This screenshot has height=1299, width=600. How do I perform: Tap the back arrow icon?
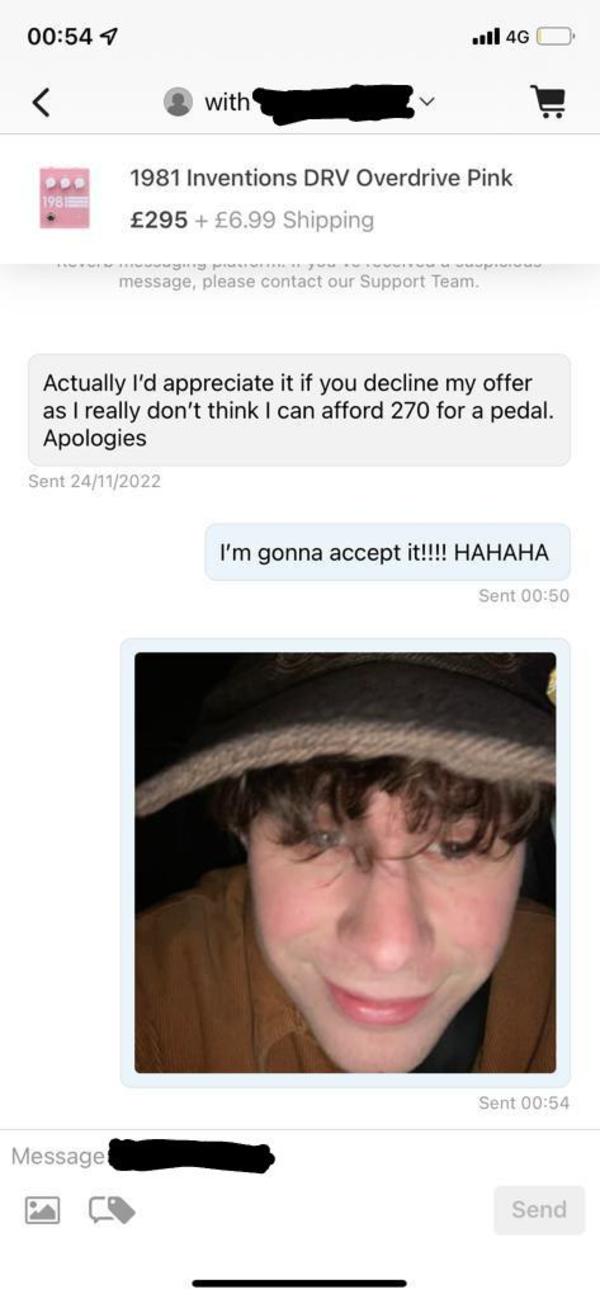tap(41, 102)
